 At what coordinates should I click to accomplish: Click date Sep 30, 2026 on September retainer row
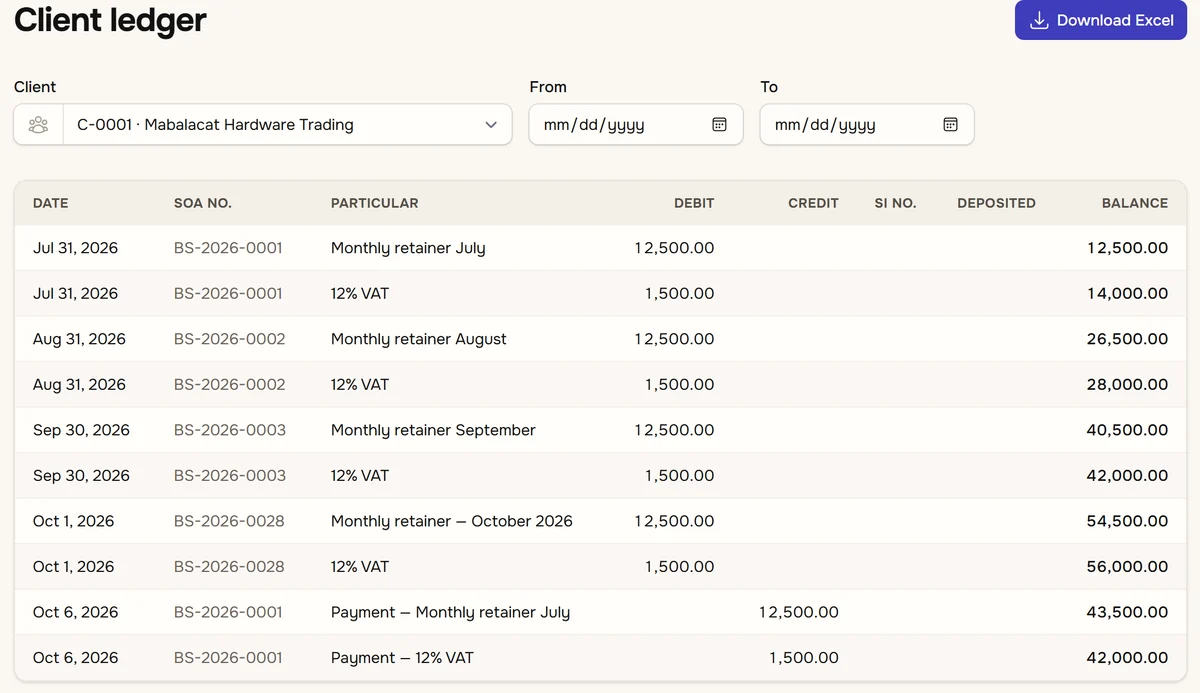[81, 430]
